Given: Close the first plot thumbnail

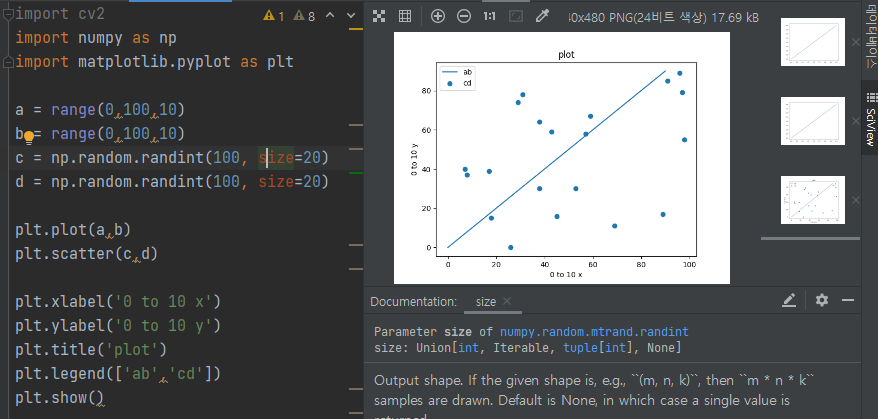Looking at the screenshot, I should coord(856,42).
